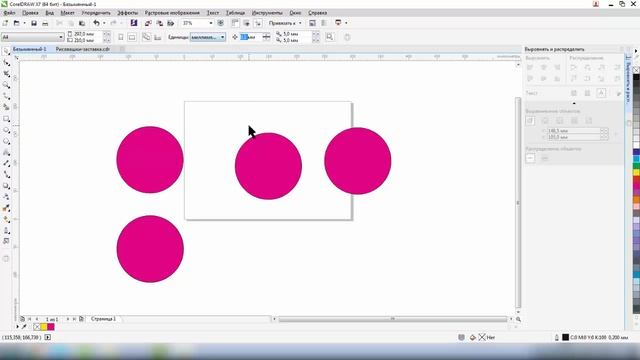This screenshot has width=640, height=360.
Task: Open the color palette flyout arrow
Action: click(x=636, y=51)
